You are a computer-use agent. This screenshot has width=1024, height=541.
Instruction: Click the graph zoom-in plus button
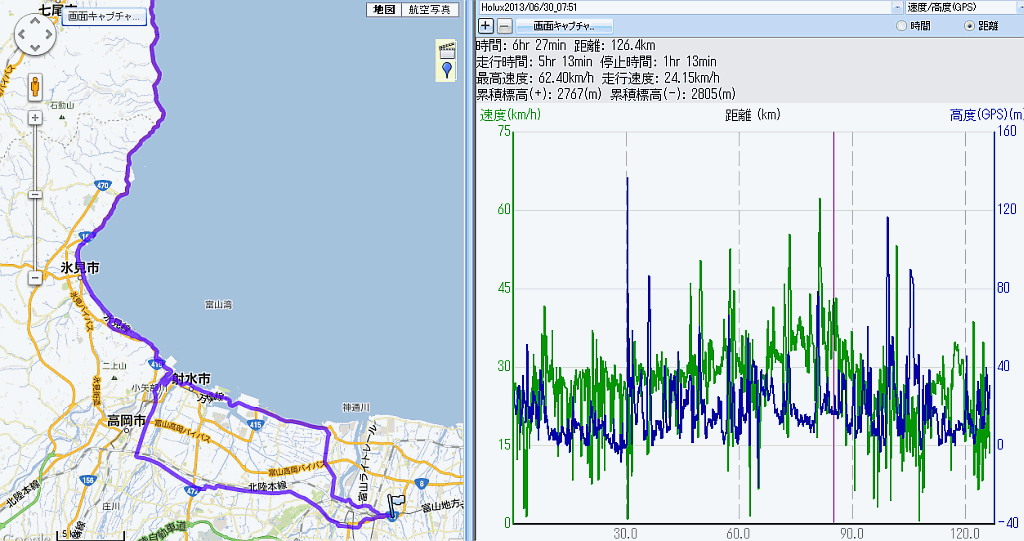486,25
